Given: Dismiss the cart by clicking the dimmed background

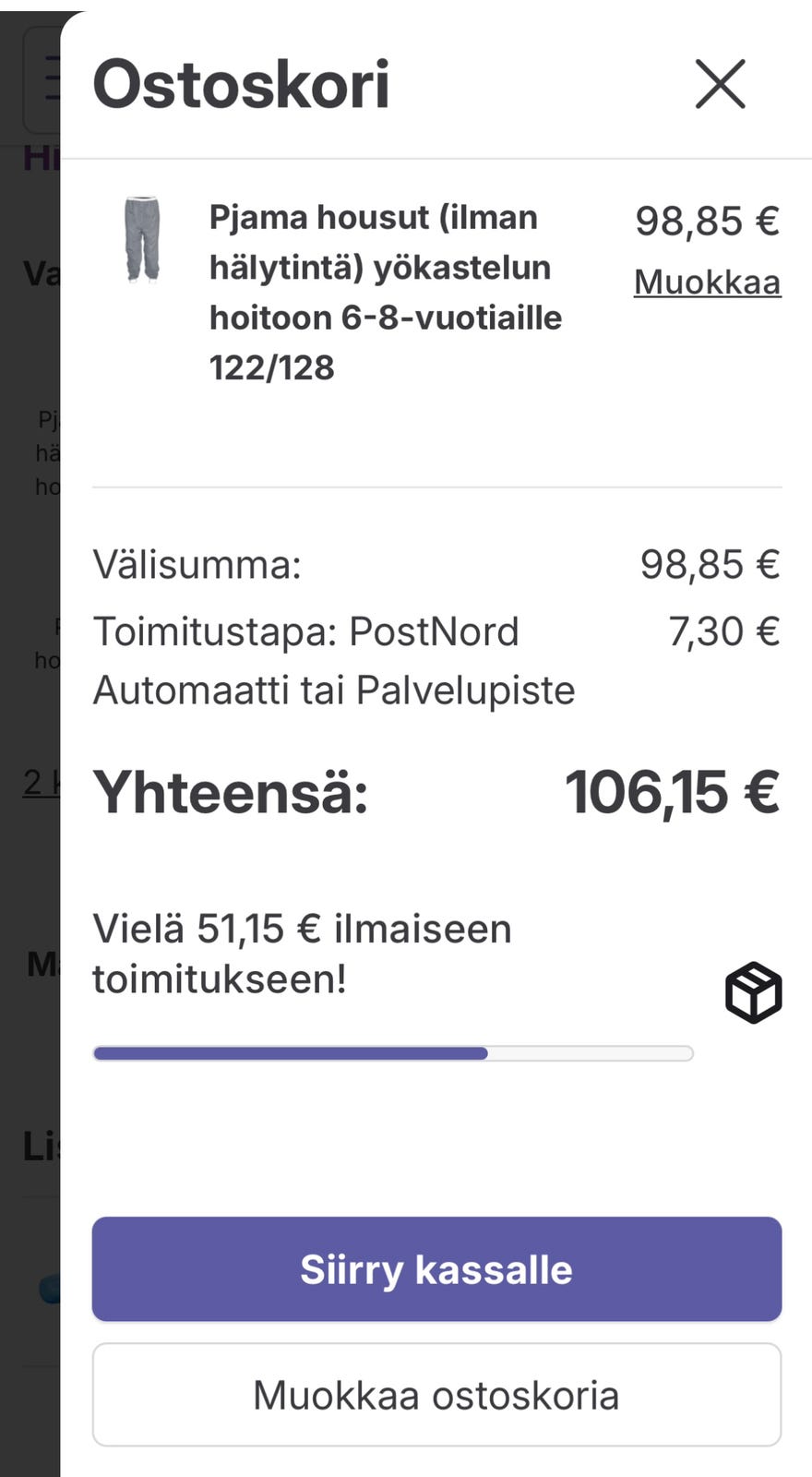Looking at the screenshot, I should click(x=28, y=923).
